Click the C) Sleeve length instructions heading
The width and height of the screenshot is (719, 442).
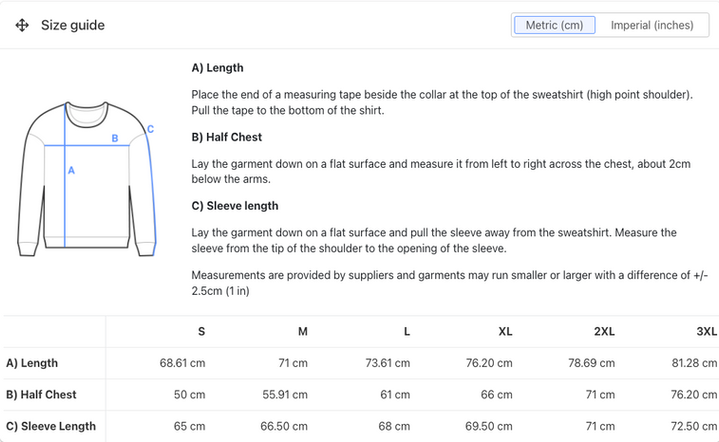pos(234,206)
